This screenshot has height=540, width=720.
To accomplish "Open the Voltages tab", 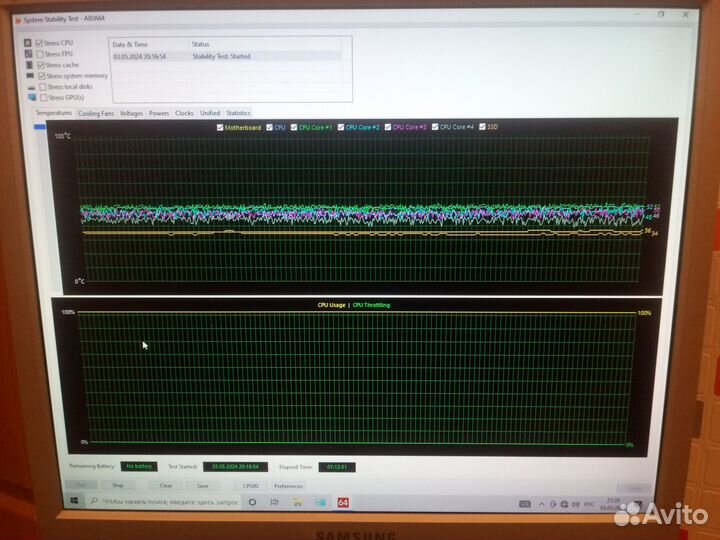I will tap(131, 113).
